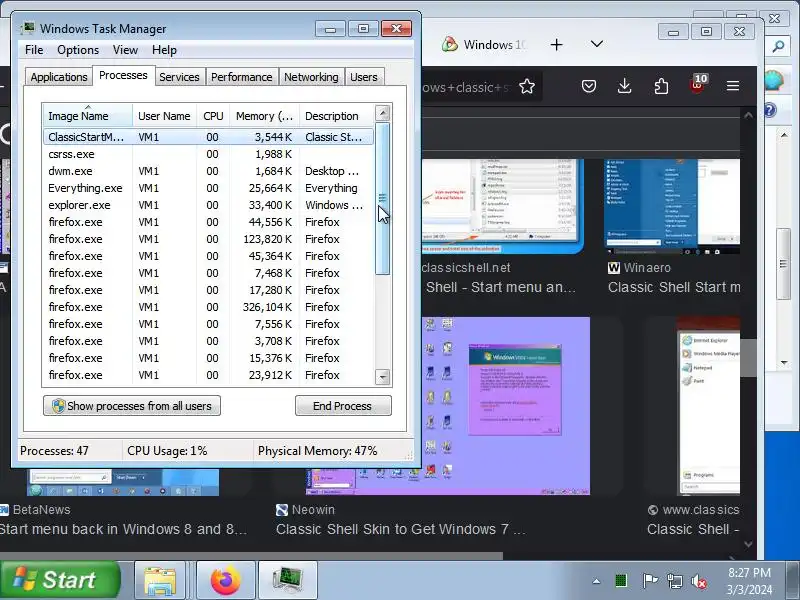This screenshot has width=800, height=600.
Task: Open the Firefox Downloads panel icon
Action: pos(624,86)
